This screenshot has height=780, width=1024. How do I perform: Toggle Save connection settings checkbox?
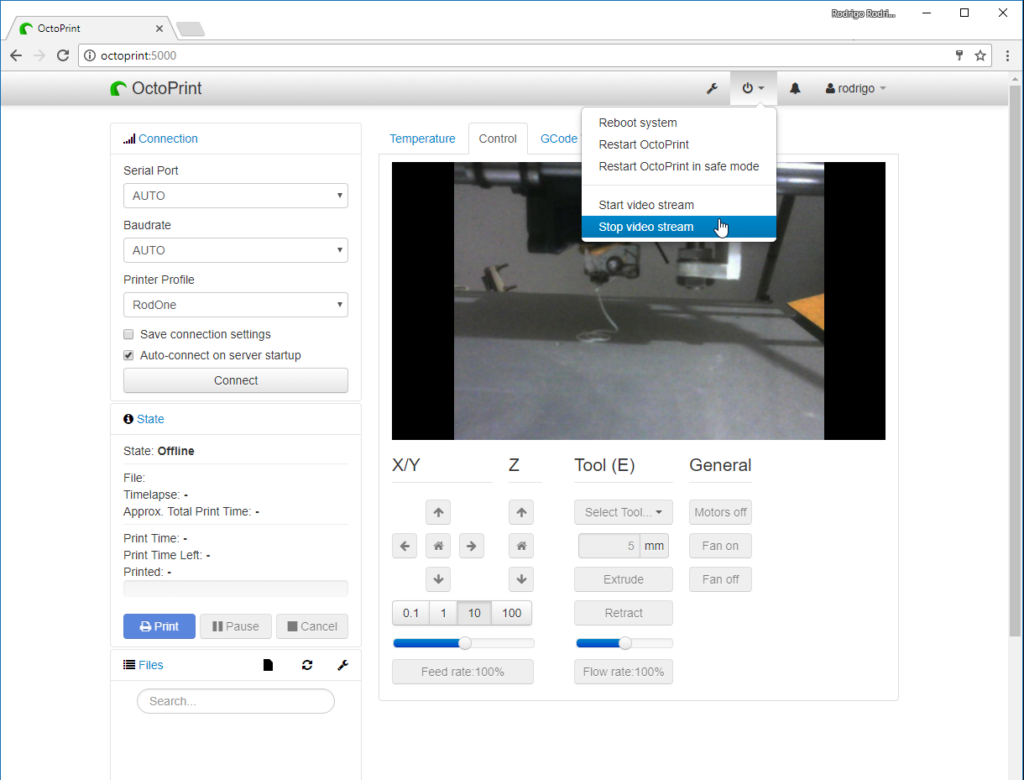pyautogui.click(x=129, y=334)
